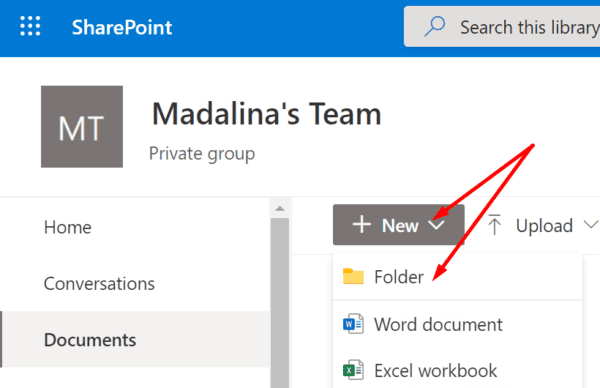Click the plus icon on New button
The width and height of the screenshot is (600, 388).
tap(362, 224)
